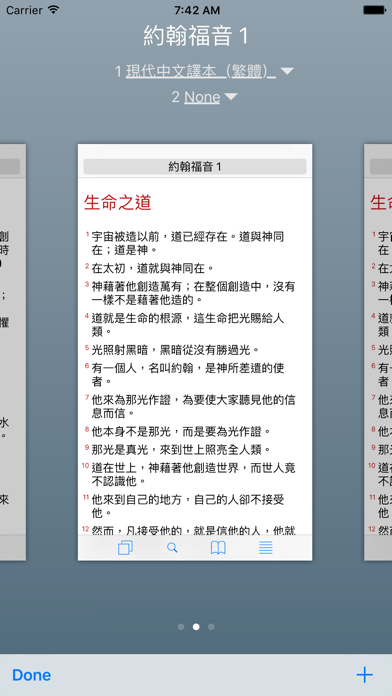
Task: Tap the lines list icon in the center page toolbar
Action: [x=265, y=547]
